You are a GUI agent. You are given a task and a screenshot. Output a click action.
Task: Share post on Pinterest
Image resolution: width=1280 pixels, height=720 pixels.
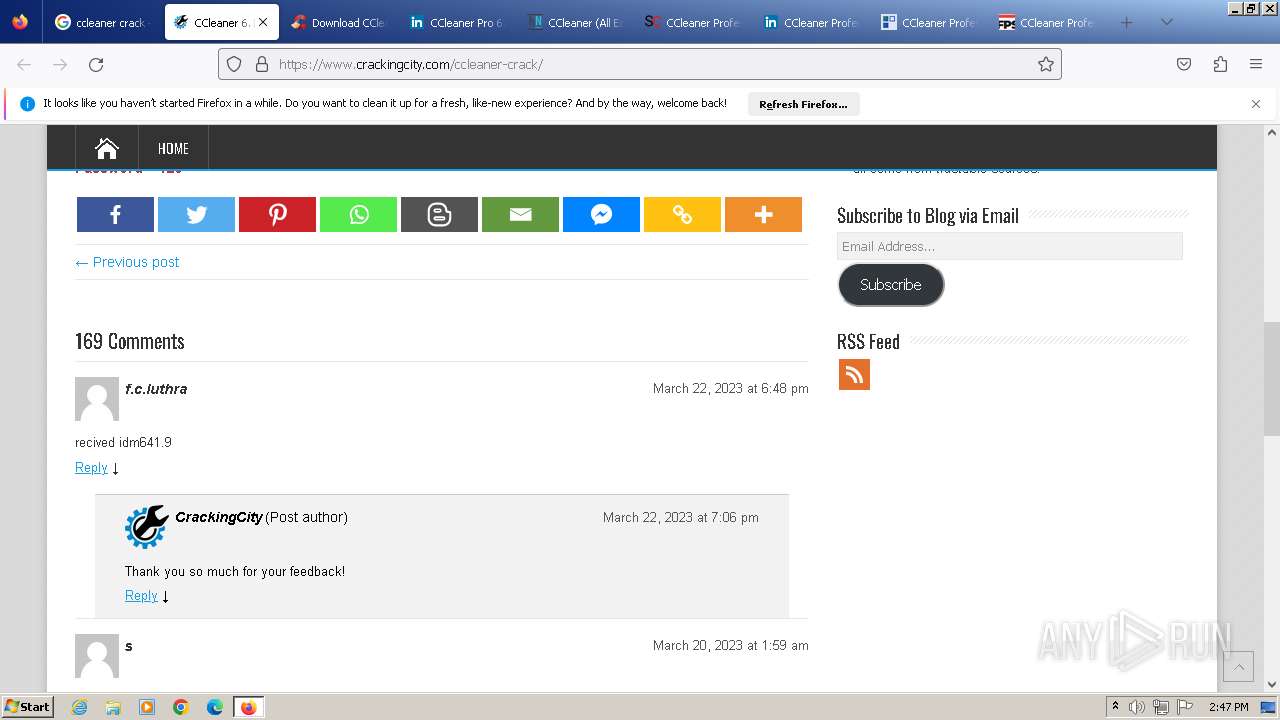click(277, 214)
